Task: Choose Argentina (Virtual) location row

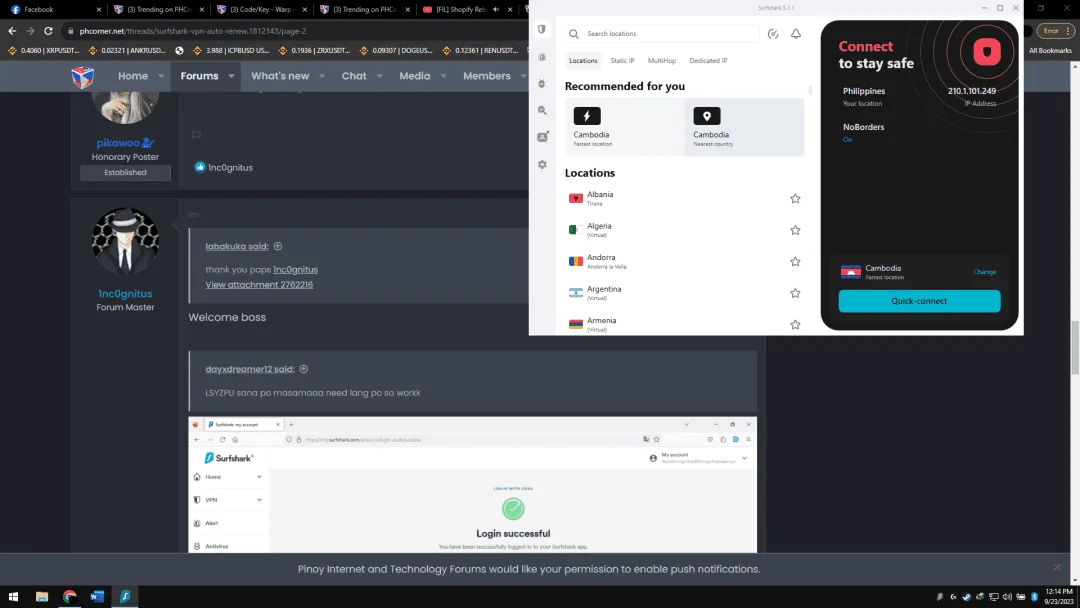Action: [685, 293]
